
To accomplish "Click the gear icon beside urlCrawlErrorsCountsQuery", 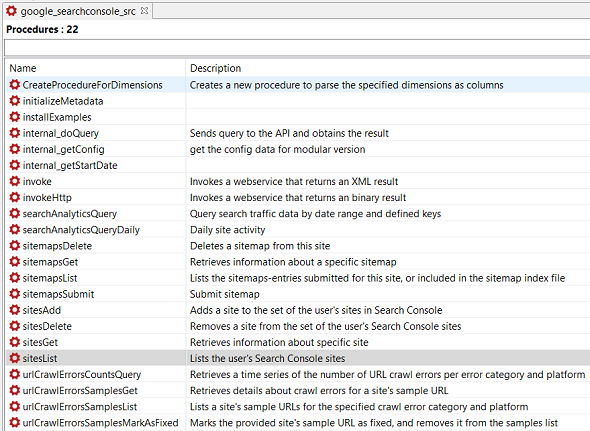I will click(x=14, y=374).
